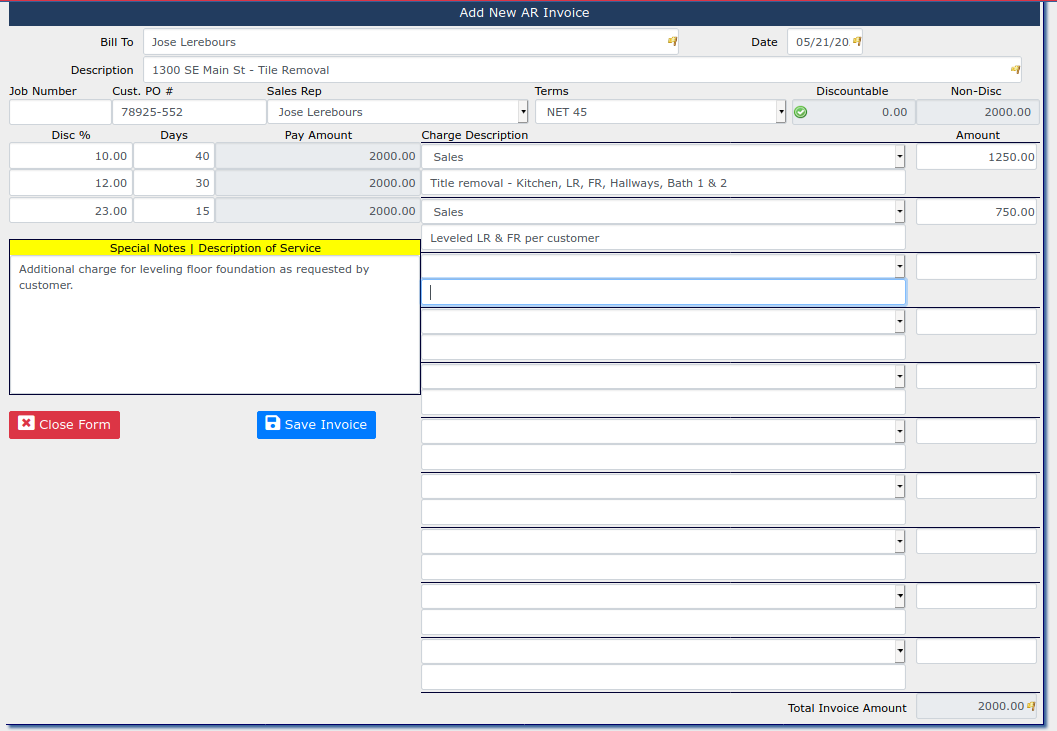
Task: Select the Cust. PO # field
Action: (x=188, y=112)
